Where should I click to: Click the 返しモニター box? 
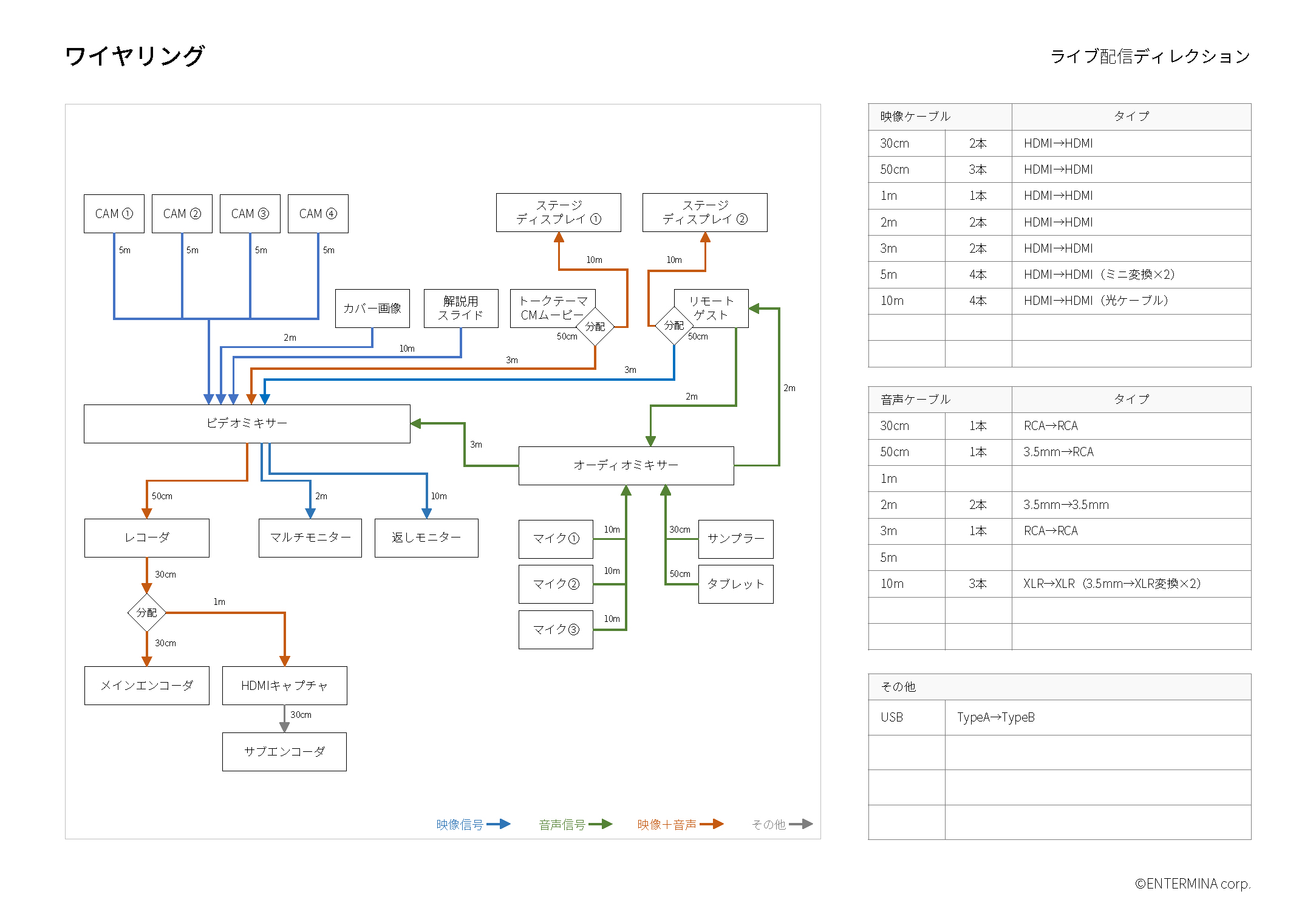click(426, 537)
